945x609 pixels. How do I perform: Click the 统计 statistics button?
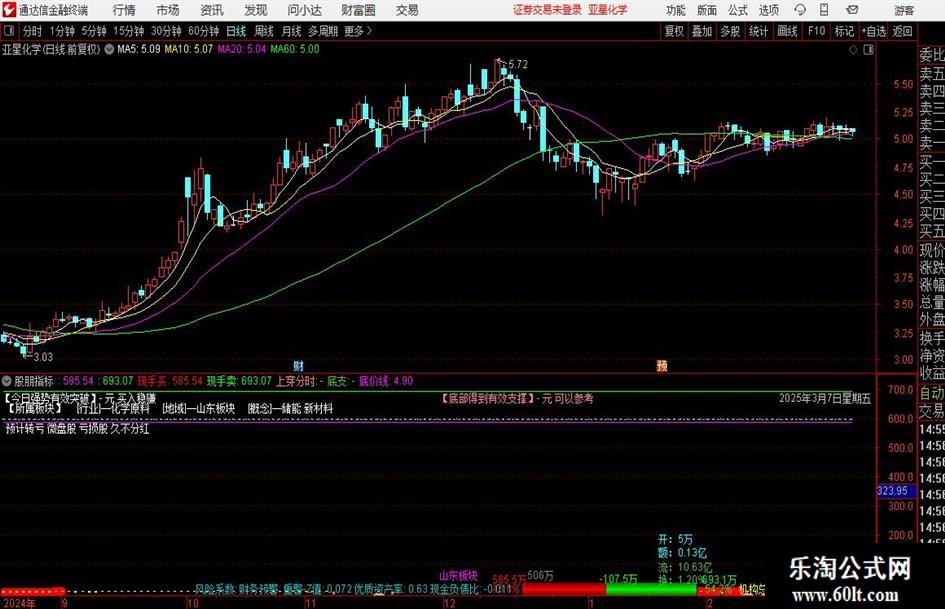tap(758, 31)
